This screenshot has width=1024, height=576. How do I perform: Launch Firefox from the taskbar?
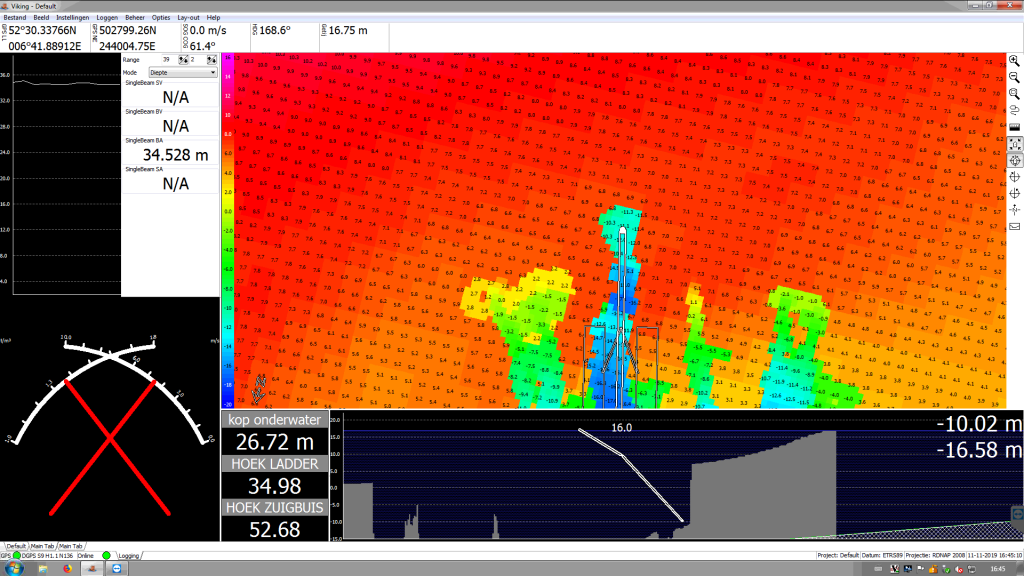(x=67, y=569)
